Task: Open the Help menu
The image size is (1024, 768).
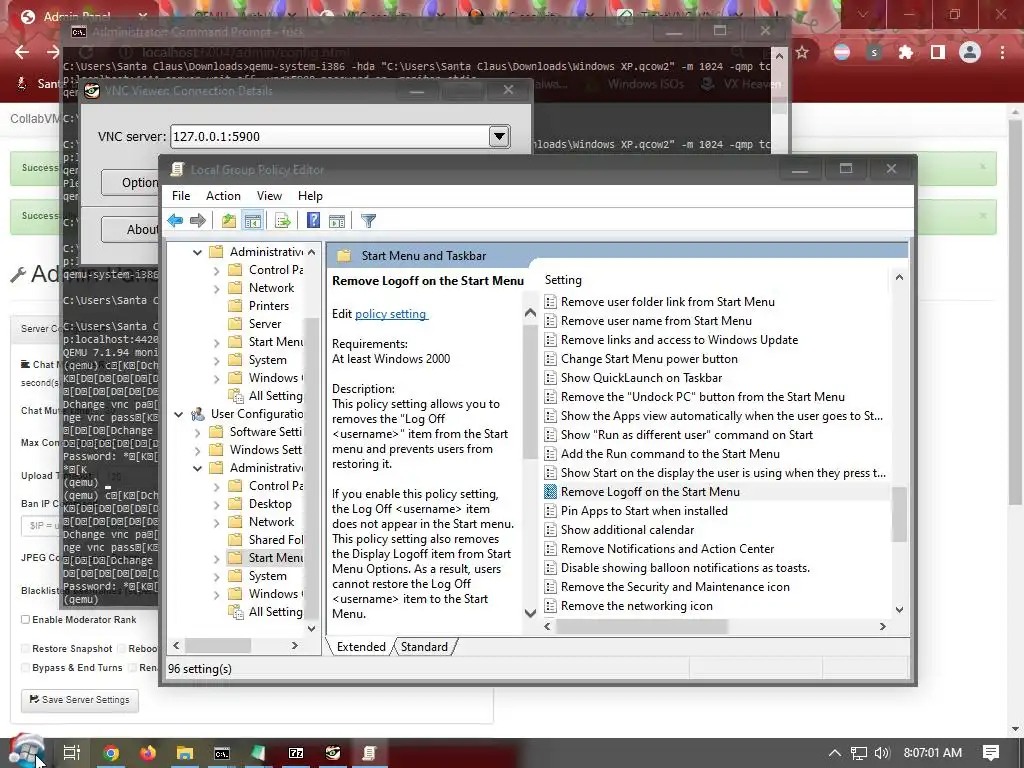Action: 310,196
